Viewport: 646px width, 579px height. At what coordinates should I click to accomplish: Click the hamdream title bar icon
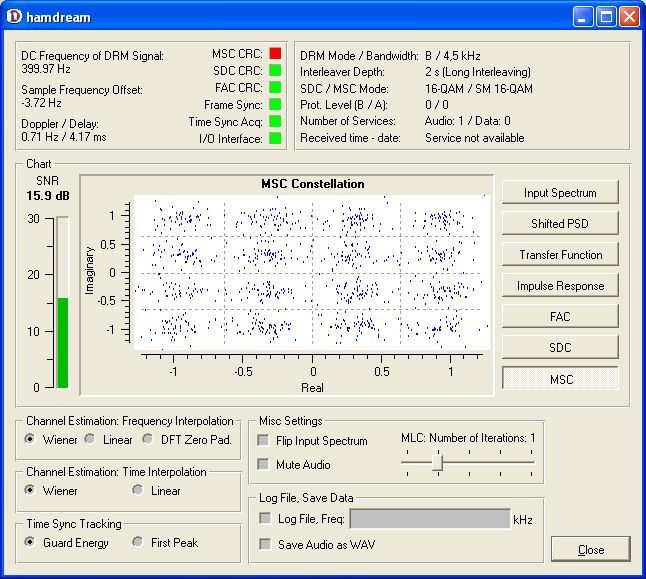pyautogui.click(x=13, y=16)
